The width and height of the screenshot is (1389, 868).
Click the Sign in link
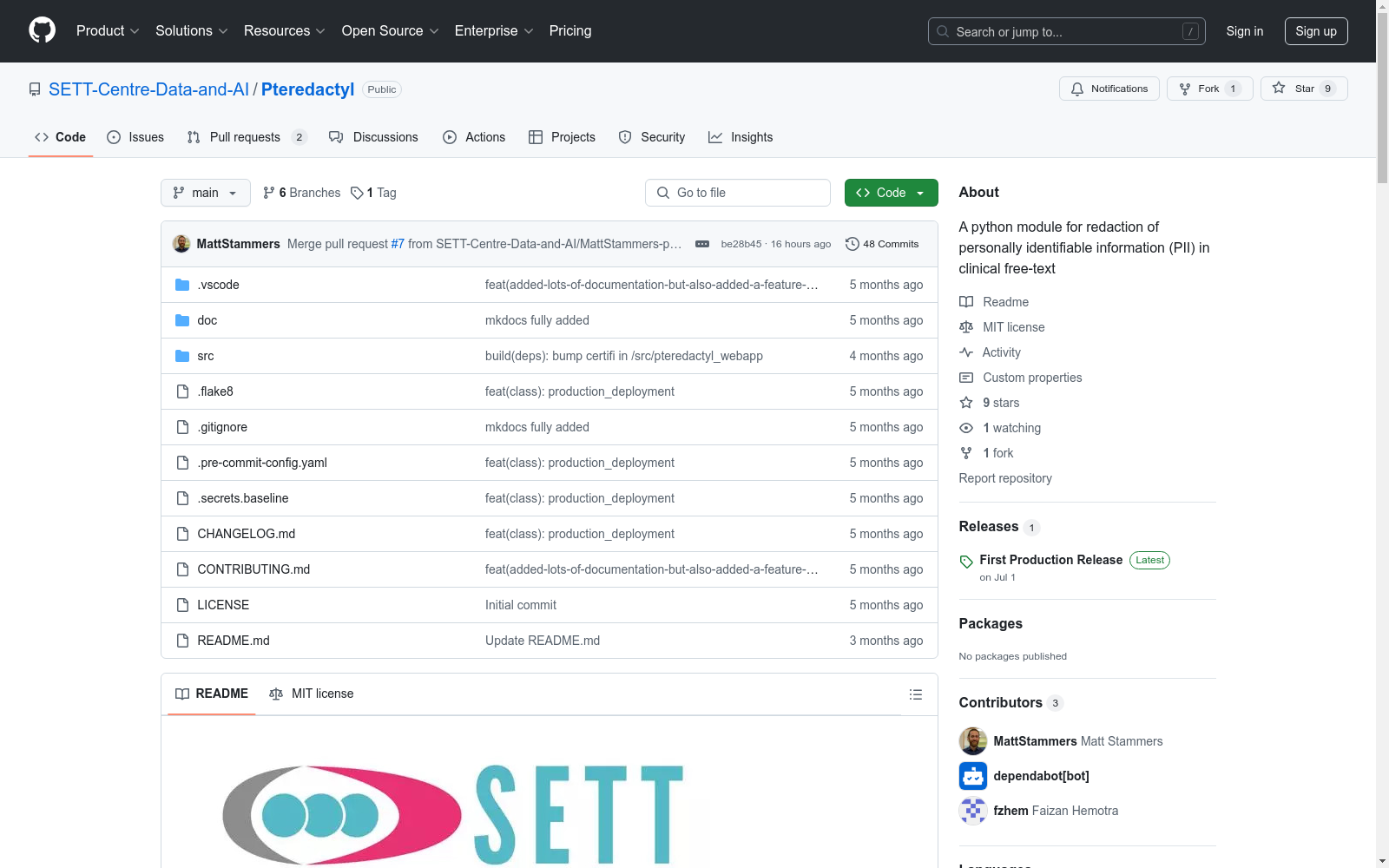coord(1245,31)
